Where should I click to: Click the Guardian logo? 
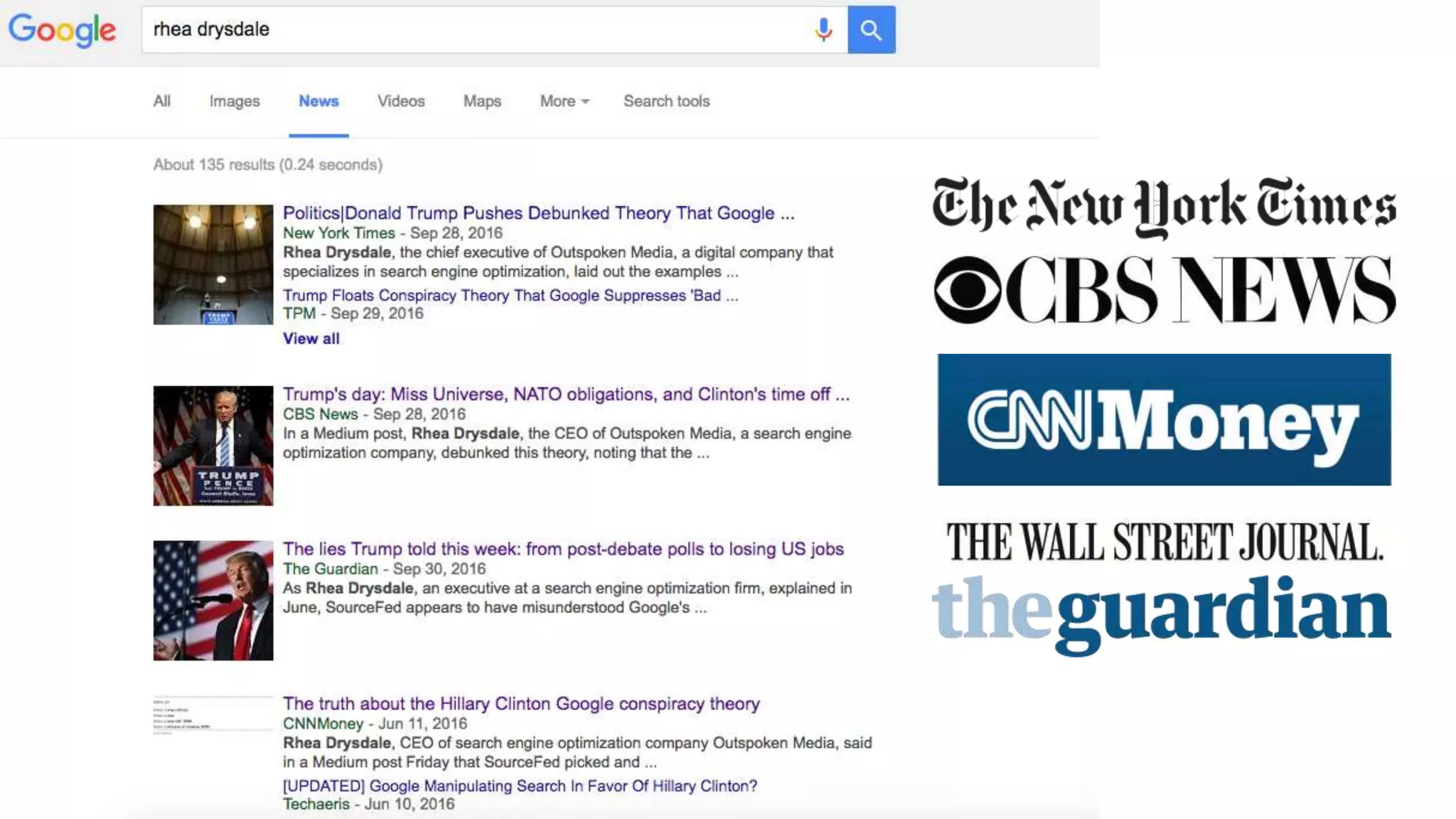pos(1162,611)
